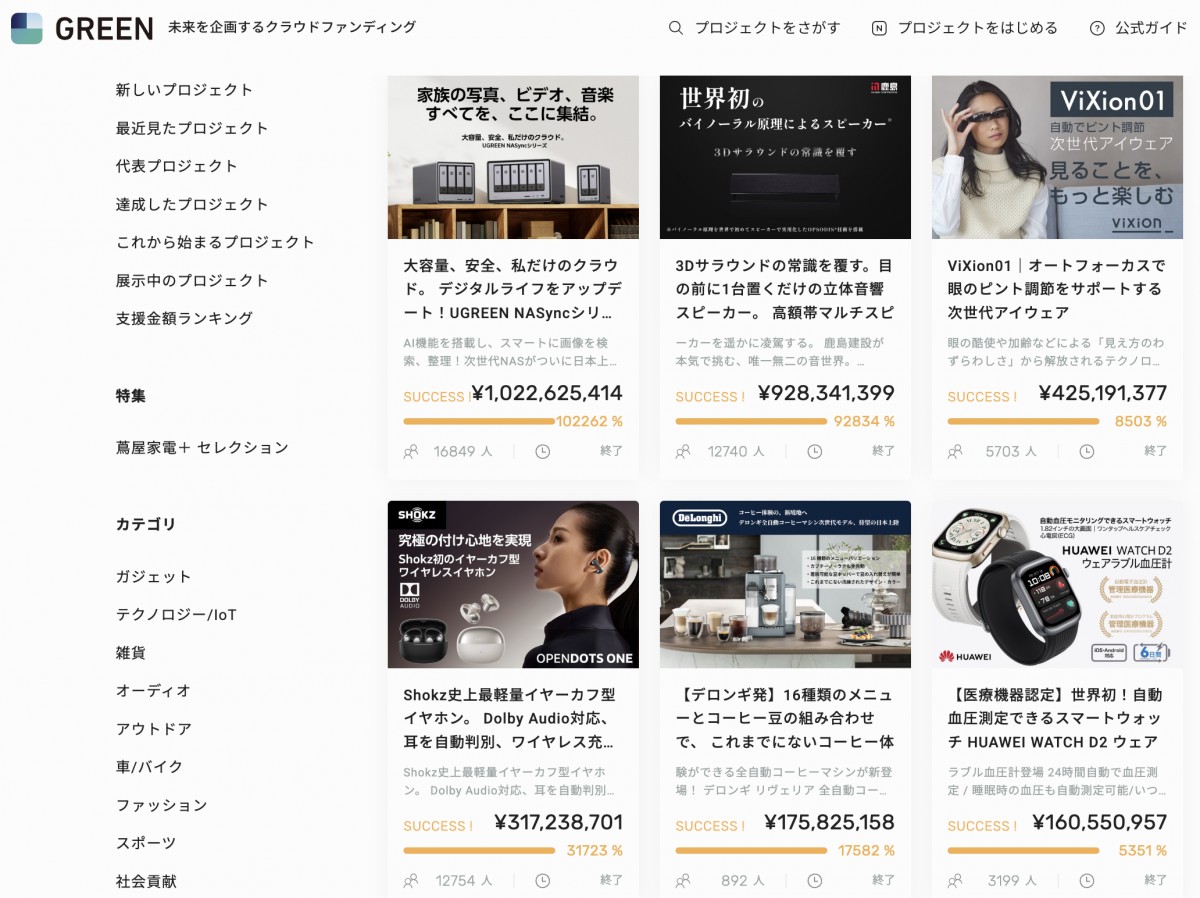The image size is (1200, 898).
Task: Click title Shokz史上最軽量イヤーカフ型イヤホン
Action: (x=511, y=718)
